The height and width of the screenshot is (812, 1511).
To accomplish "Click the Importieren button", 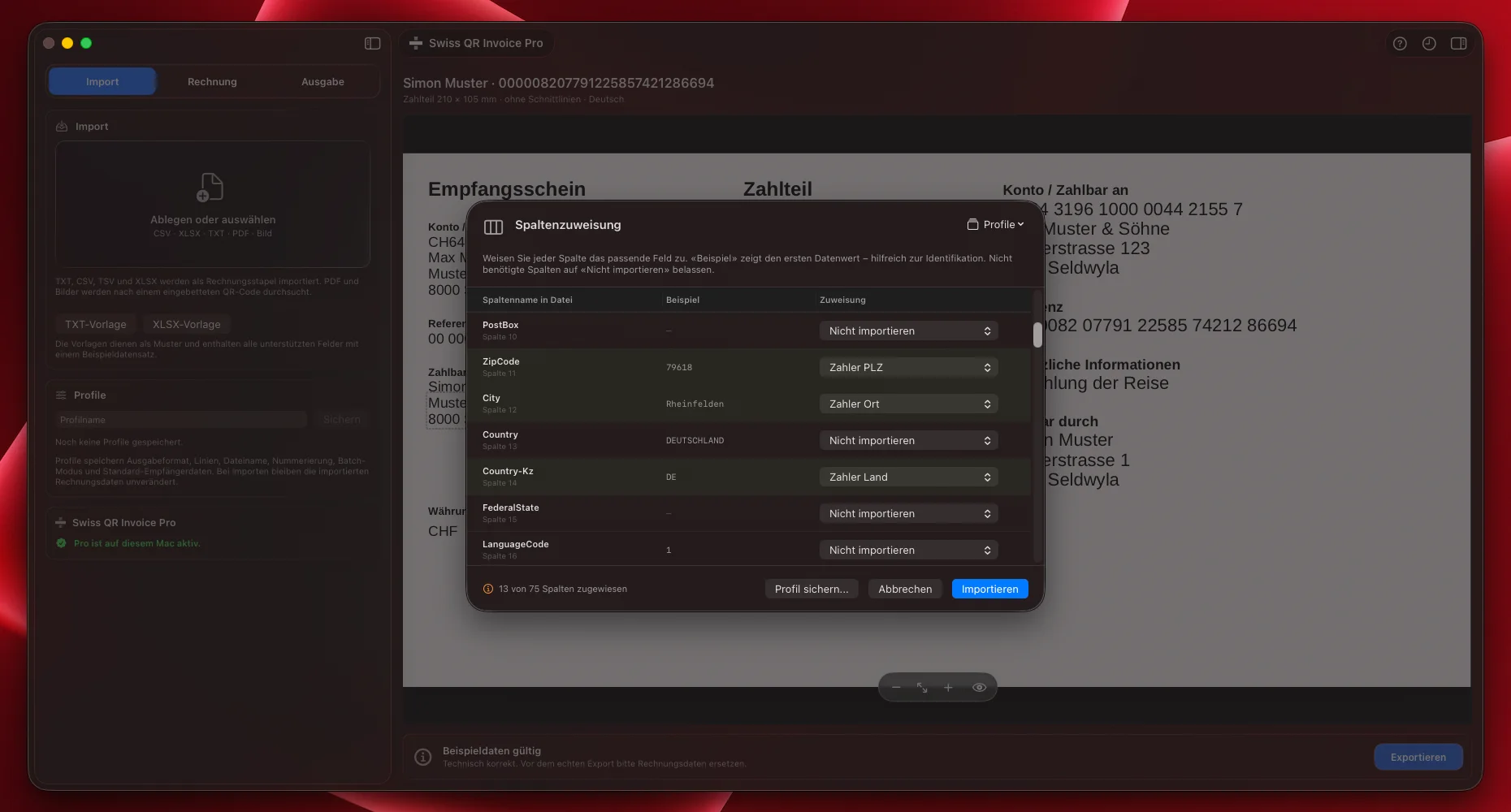I will tap(989, 589).
